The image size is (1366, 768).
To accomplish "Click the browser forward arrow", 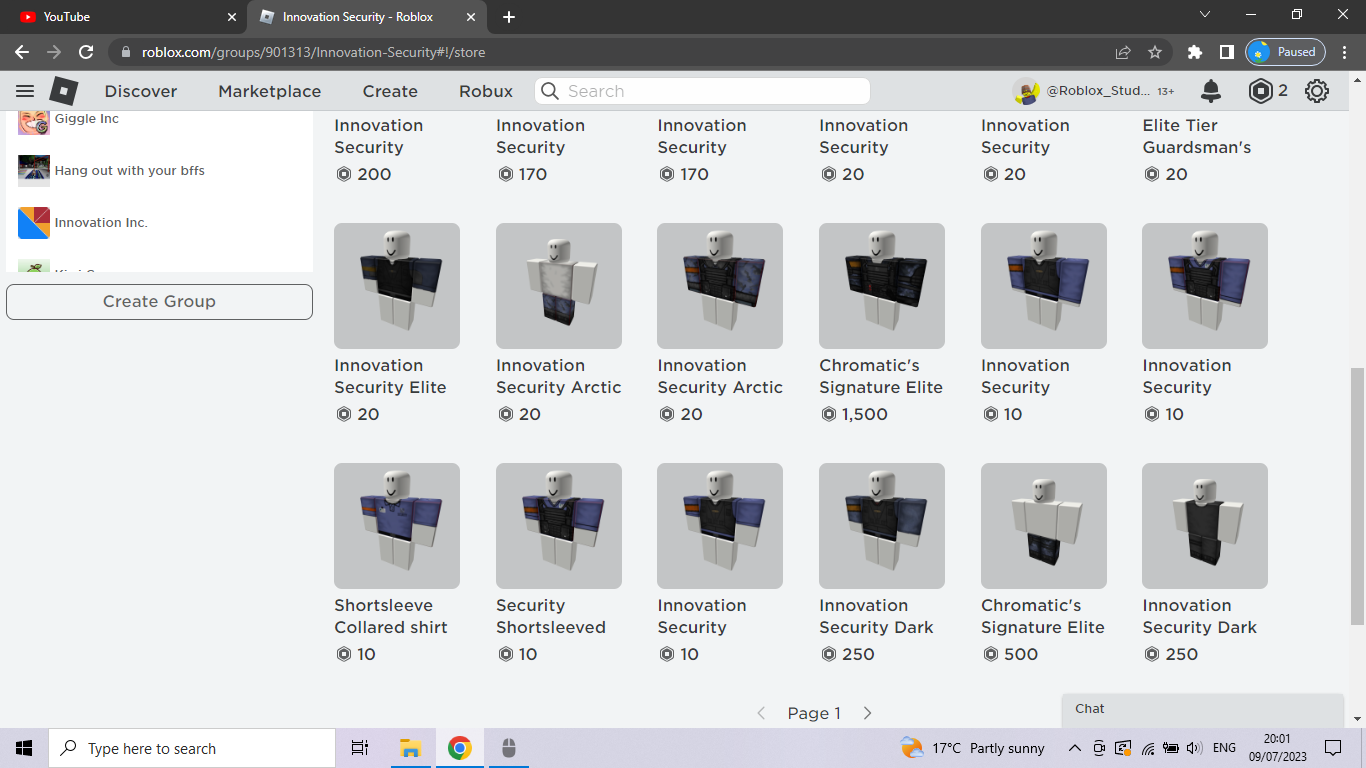I will pyautogui.click(x=54, y=52).
